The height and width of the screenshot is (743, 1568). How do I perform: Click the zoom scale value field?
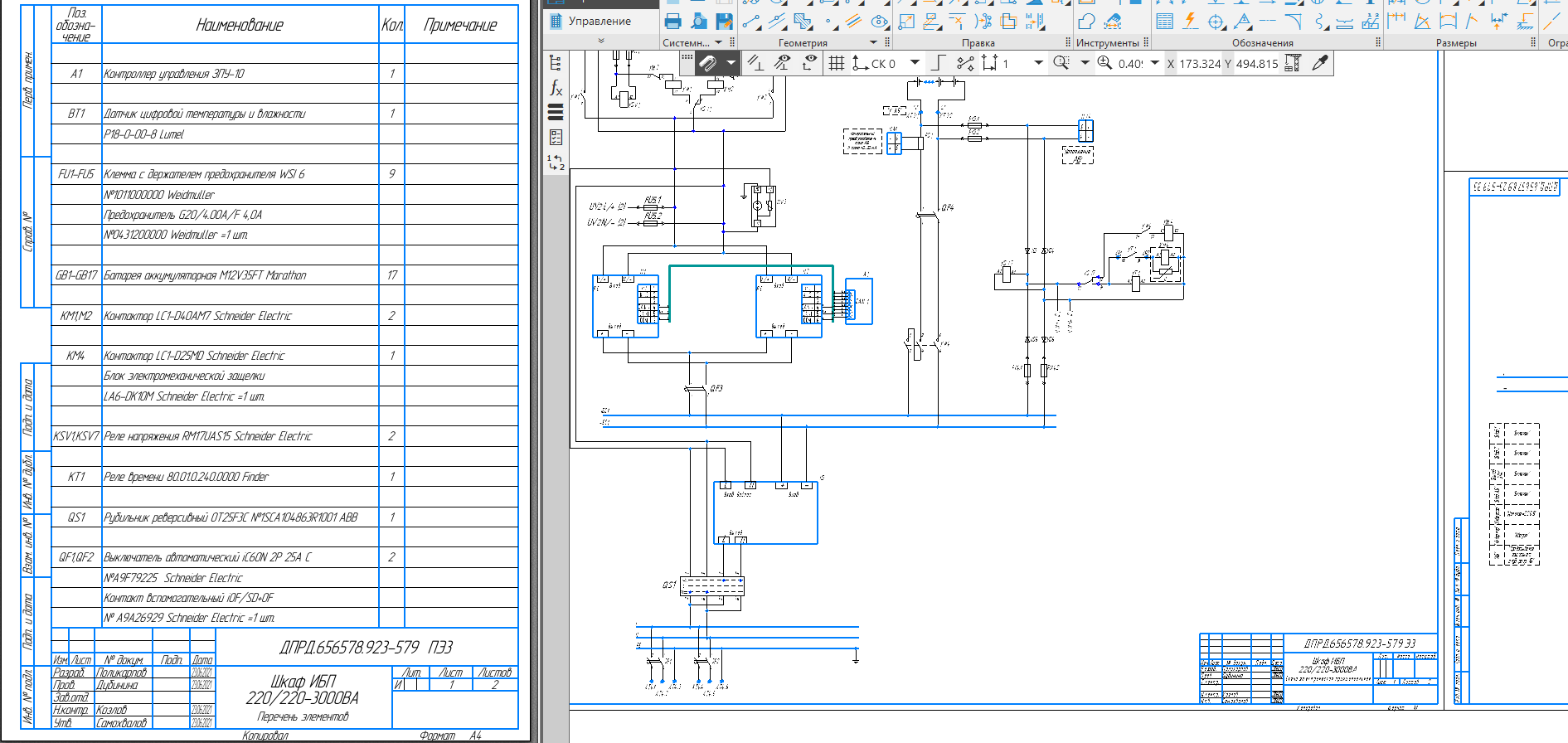coord(1130,64)
